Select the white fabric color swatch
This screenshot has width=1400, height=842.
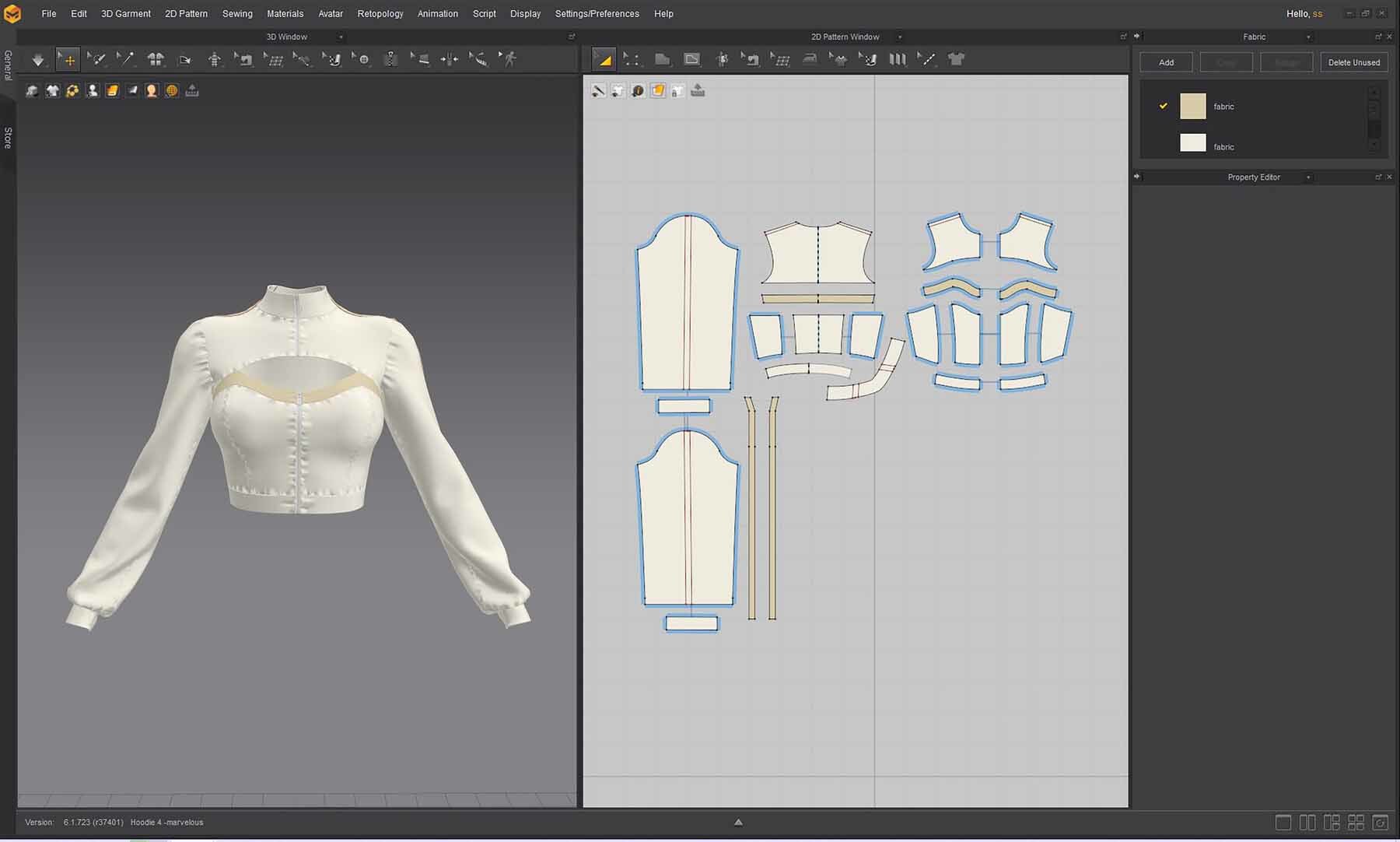pyautogui.click(x=1192, y=144)
